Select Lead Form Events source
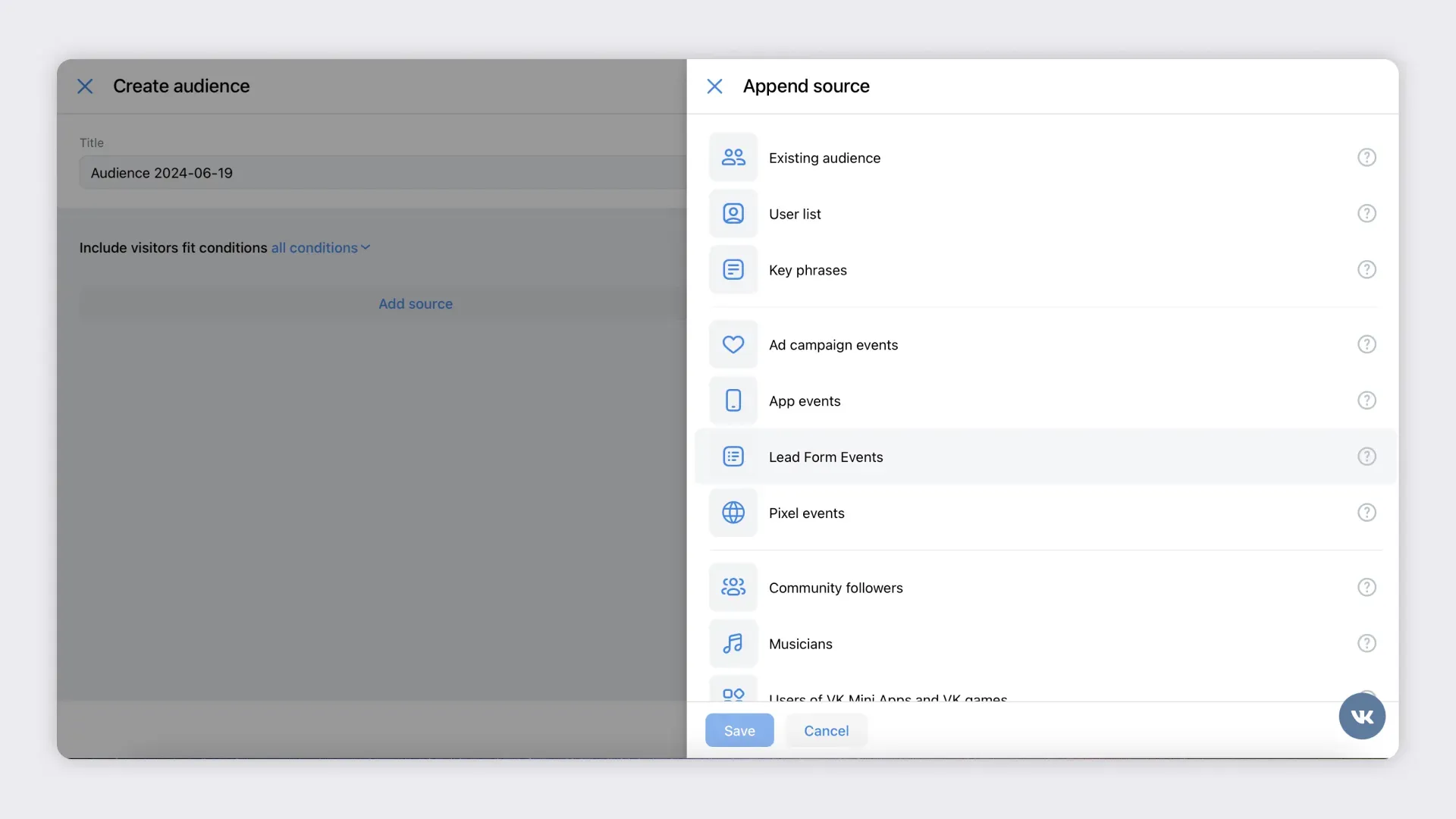Viewport: 1456px width, 819px height. pyautogui.click(x=826, y=457)
